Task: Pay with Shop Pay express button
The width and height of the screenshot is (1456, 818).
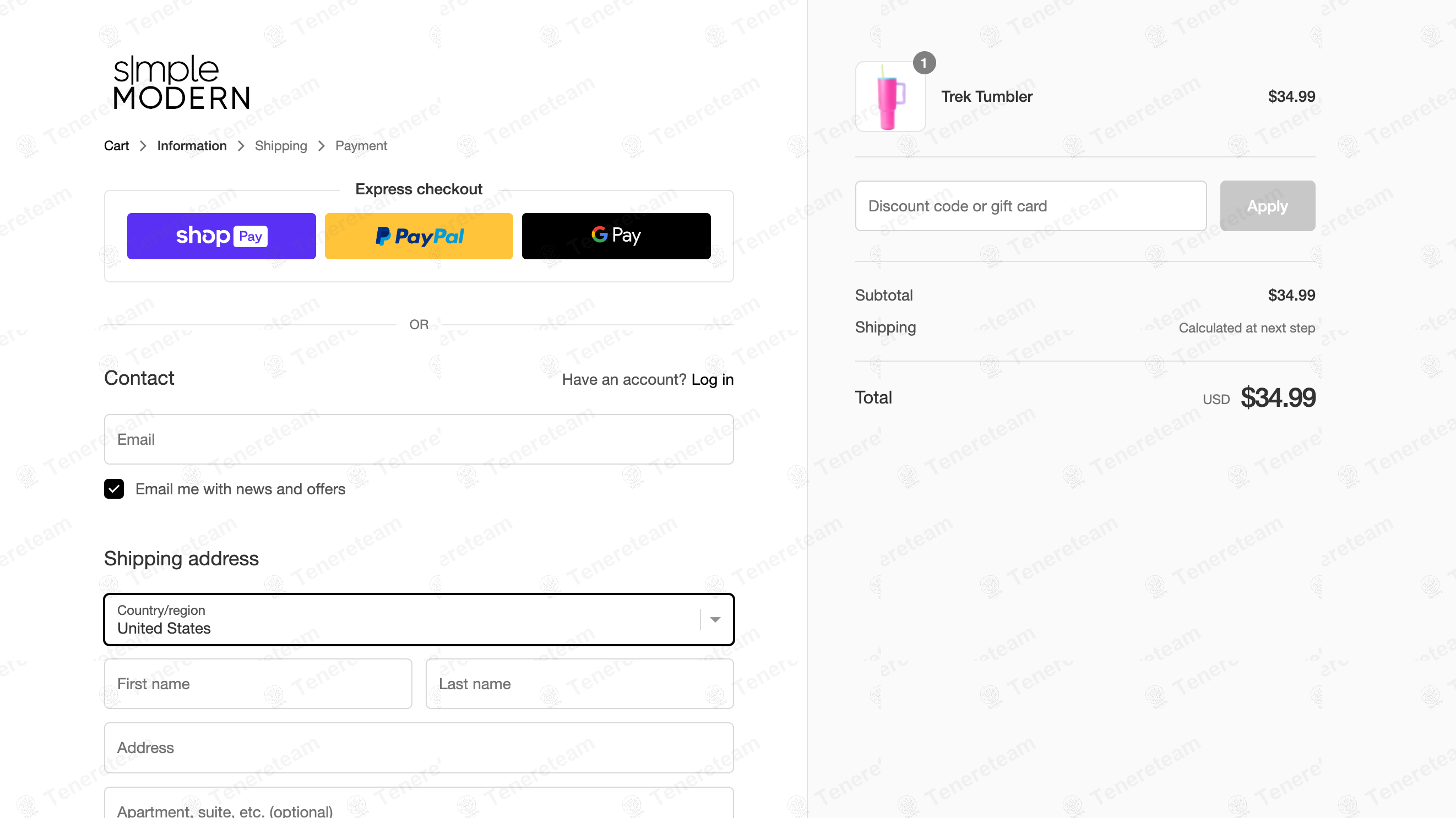Action: pyautogui.click(x=221, y=236)
